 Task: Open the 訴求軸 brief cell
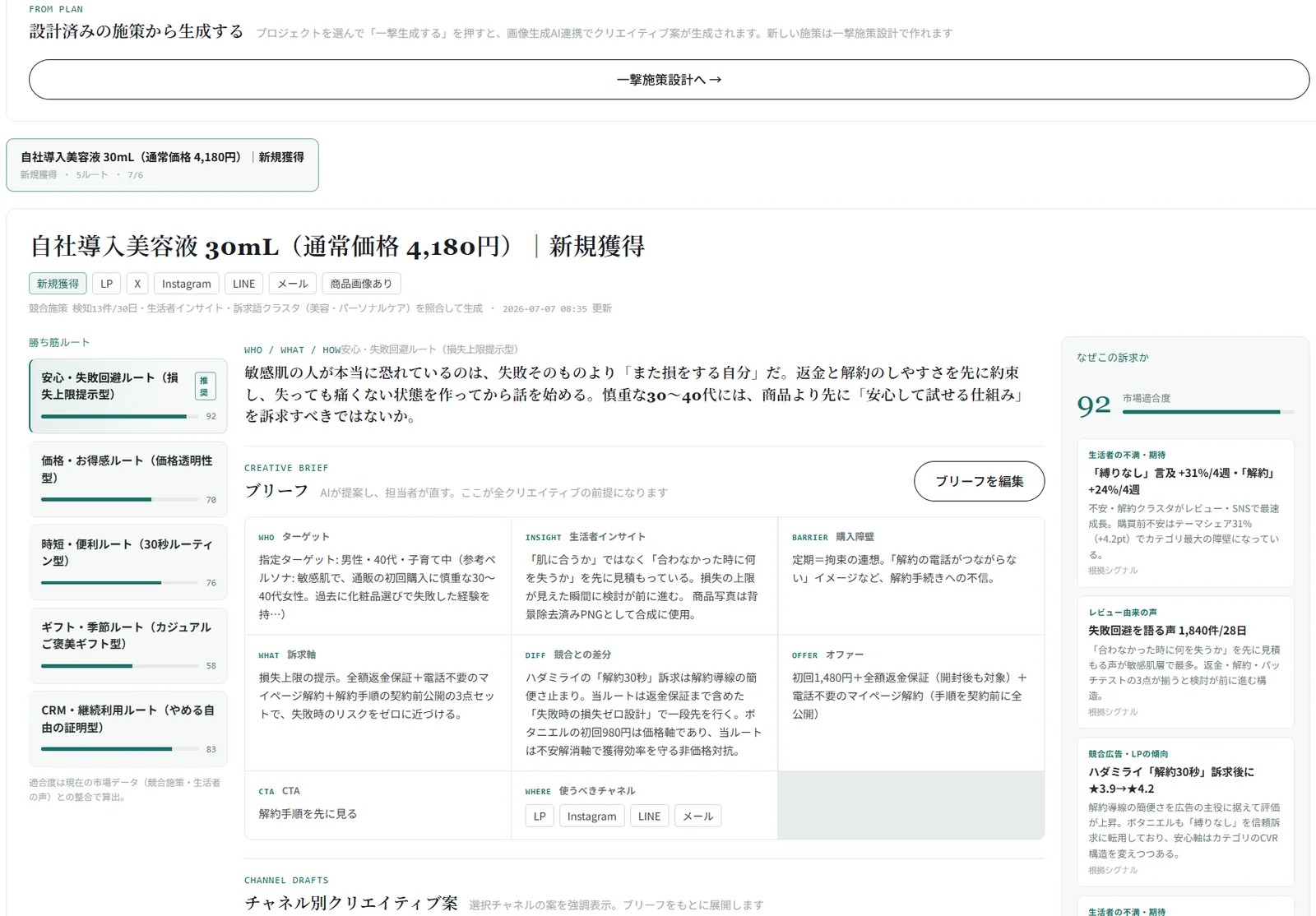378,702
